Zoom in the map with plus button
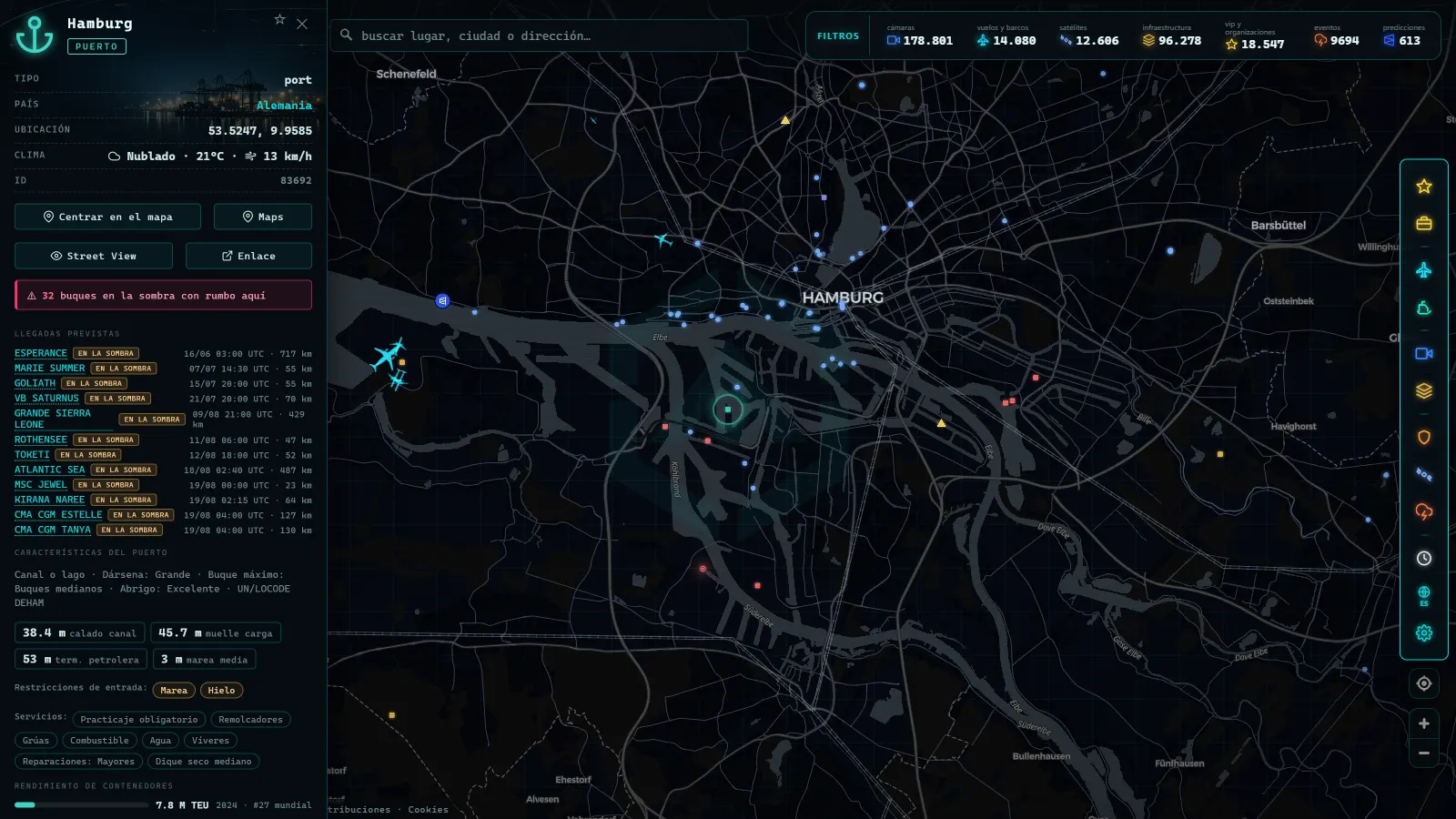Viewport: 1456px width, 819px height. click(1424, 723)
